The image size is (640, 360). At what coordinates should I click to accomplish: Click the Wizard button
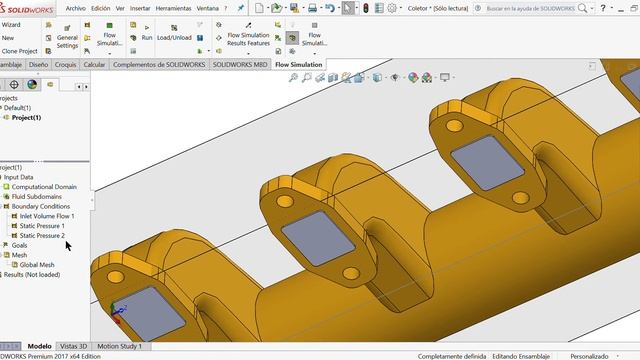[11, 24]
